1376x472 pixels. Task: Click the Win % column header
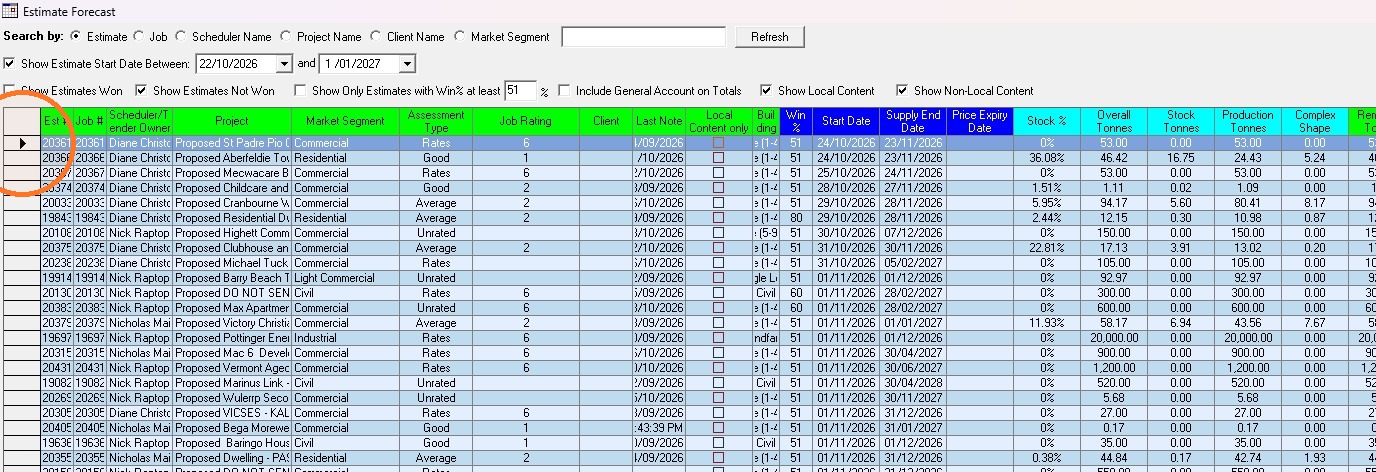[x=796, y=121]
